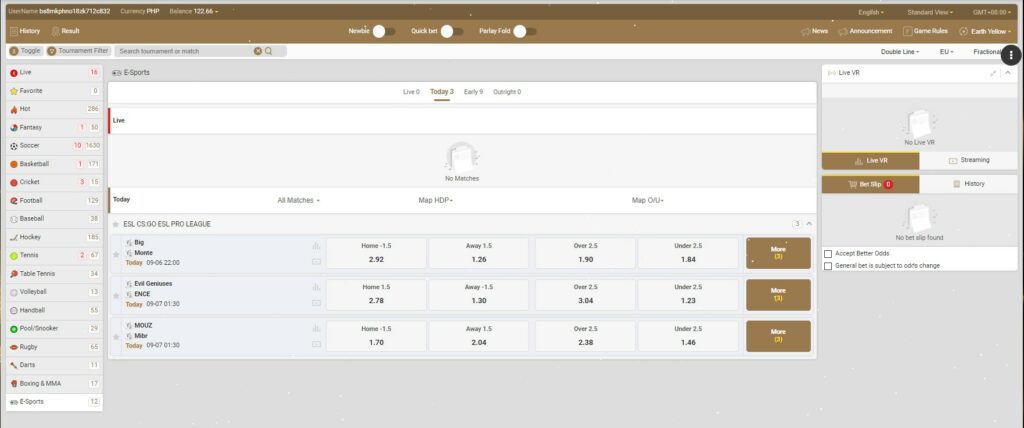Screen dimensions: 1024x428
Task: Click the Pool/Snooker ball icon
Action: (x=14, y=329)
